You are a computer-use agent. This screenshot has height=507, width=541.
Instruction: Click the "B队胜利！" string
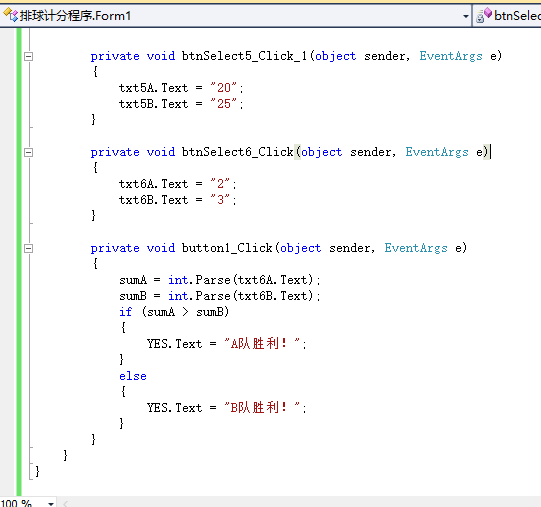pyautogui.click(x=262, y=408)
